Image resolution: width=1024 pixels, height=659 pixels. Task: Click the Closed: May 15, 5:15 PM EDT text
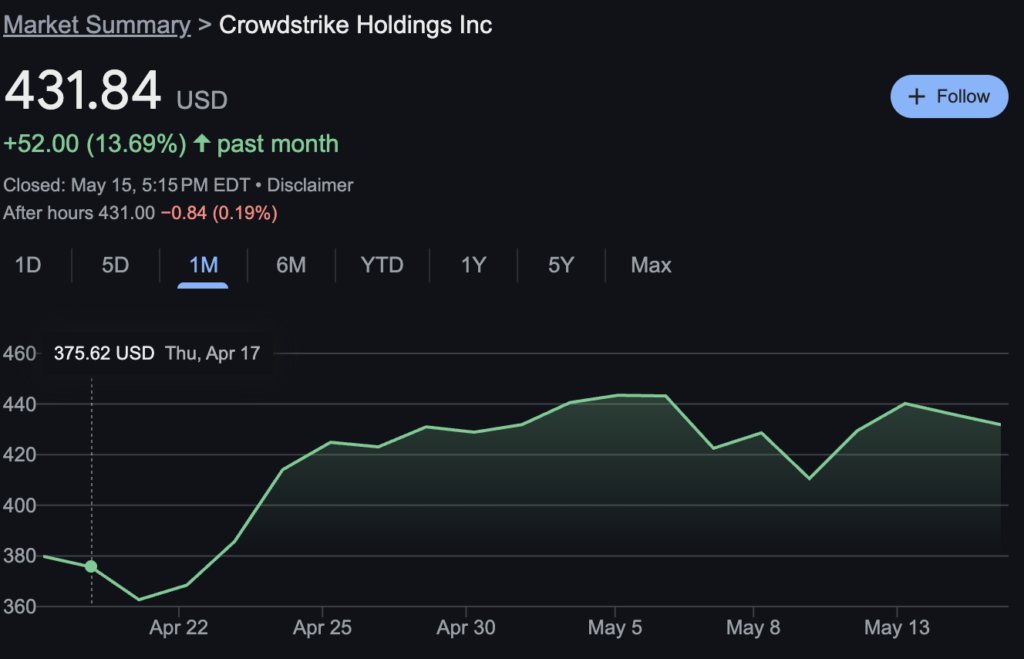pos(127,185)
